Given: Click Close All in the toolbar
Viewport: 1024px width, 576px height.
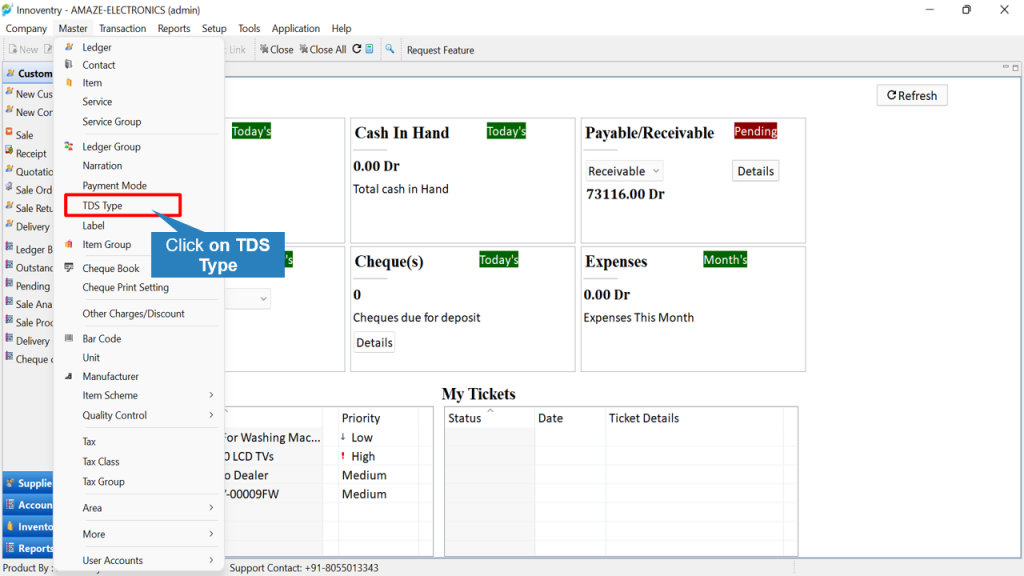Looking at the screenshot, I should (323, 50).
